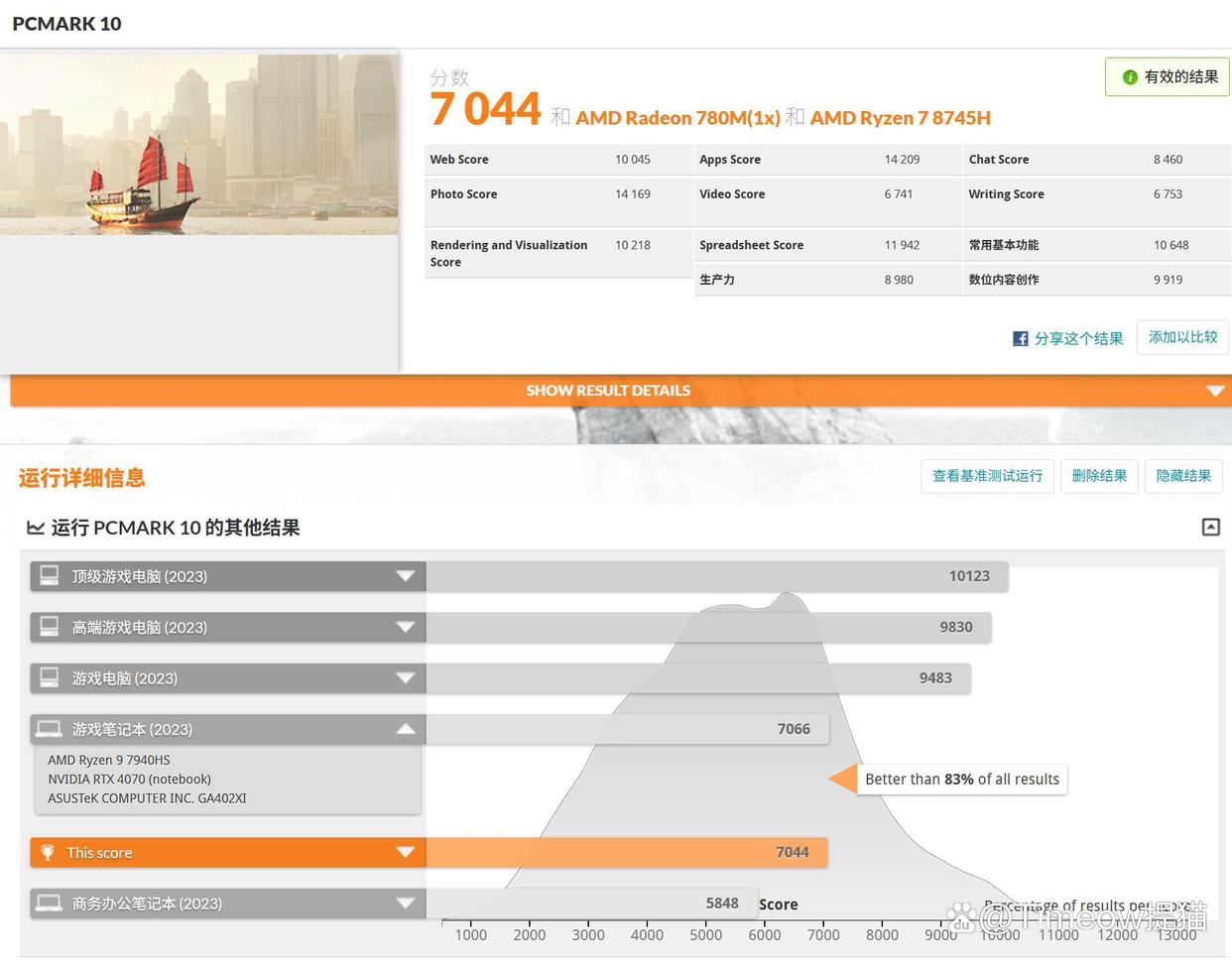
Task: Click the 7066 score bar
Action: click(x=628, y=729)
